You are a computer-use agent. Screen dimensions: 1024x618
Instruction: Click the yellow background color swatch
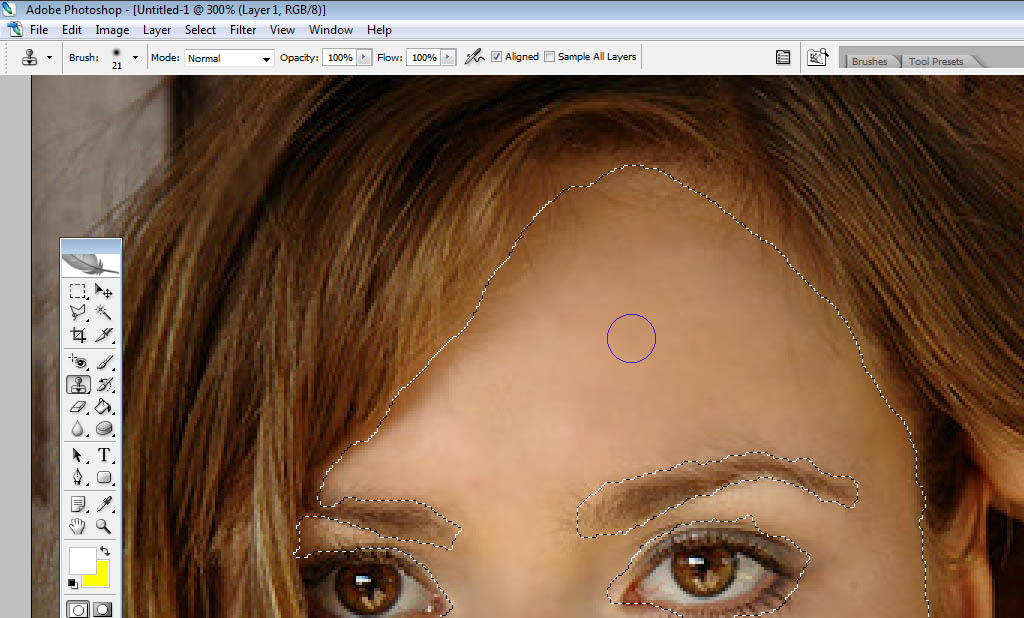97,573
